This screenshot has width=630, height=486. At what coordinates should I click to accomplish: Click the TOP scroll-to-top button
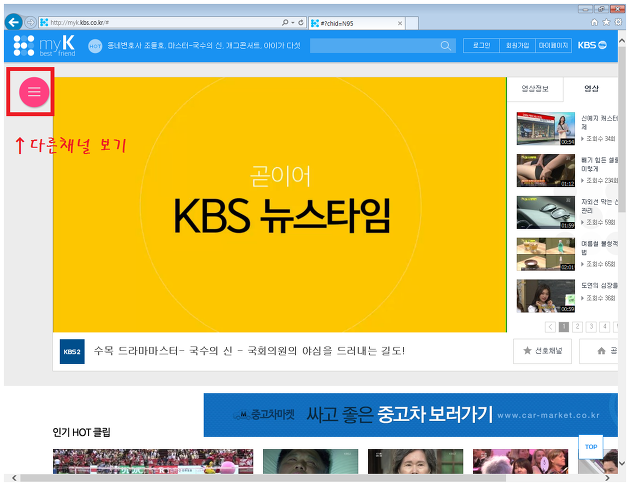[x=591, y=447]
